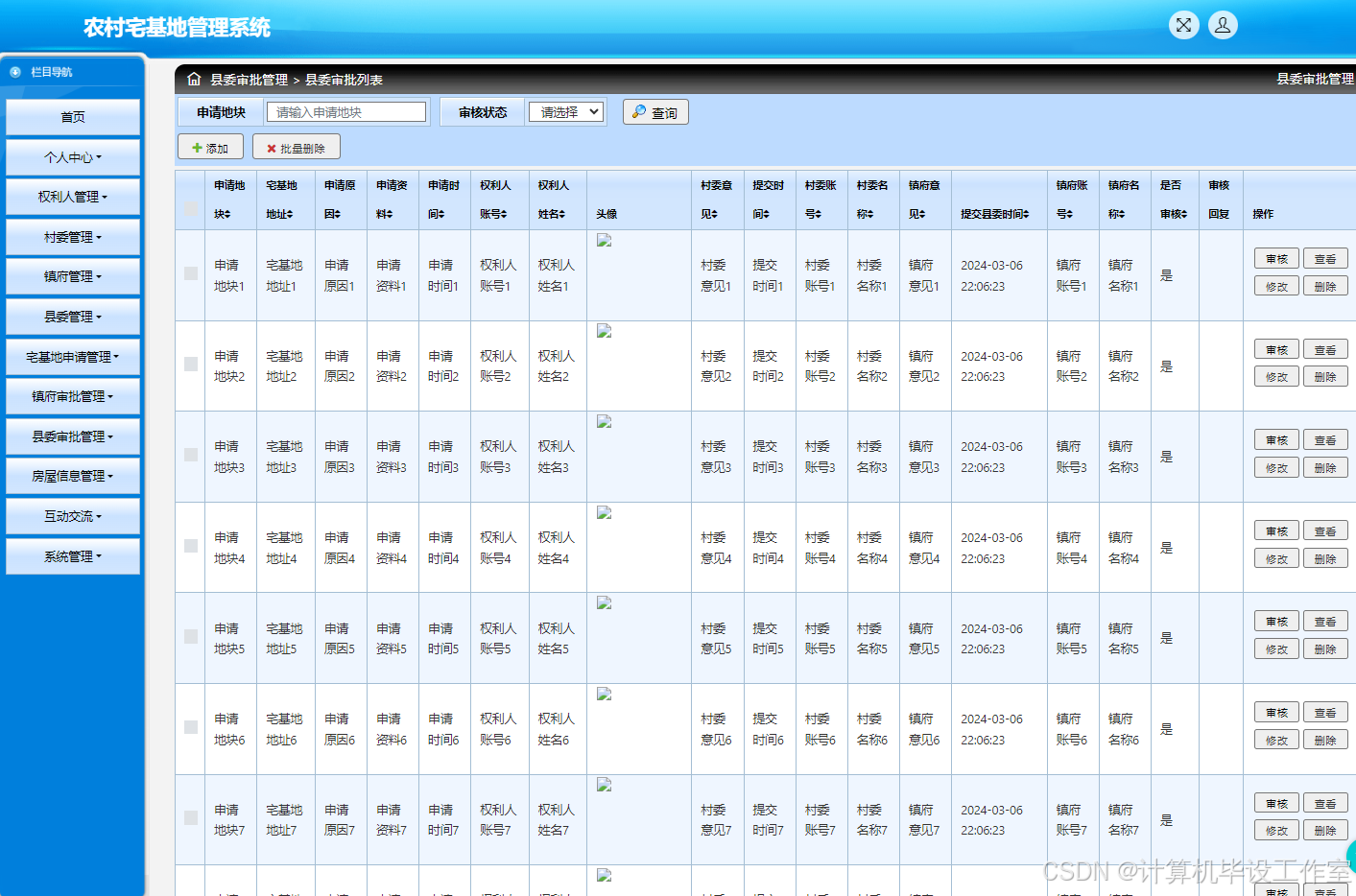The width and height of the screenshot is (1356, 896).
Task: Expand the 镇府管理 sidebar menu
Action: pos(73,276)
